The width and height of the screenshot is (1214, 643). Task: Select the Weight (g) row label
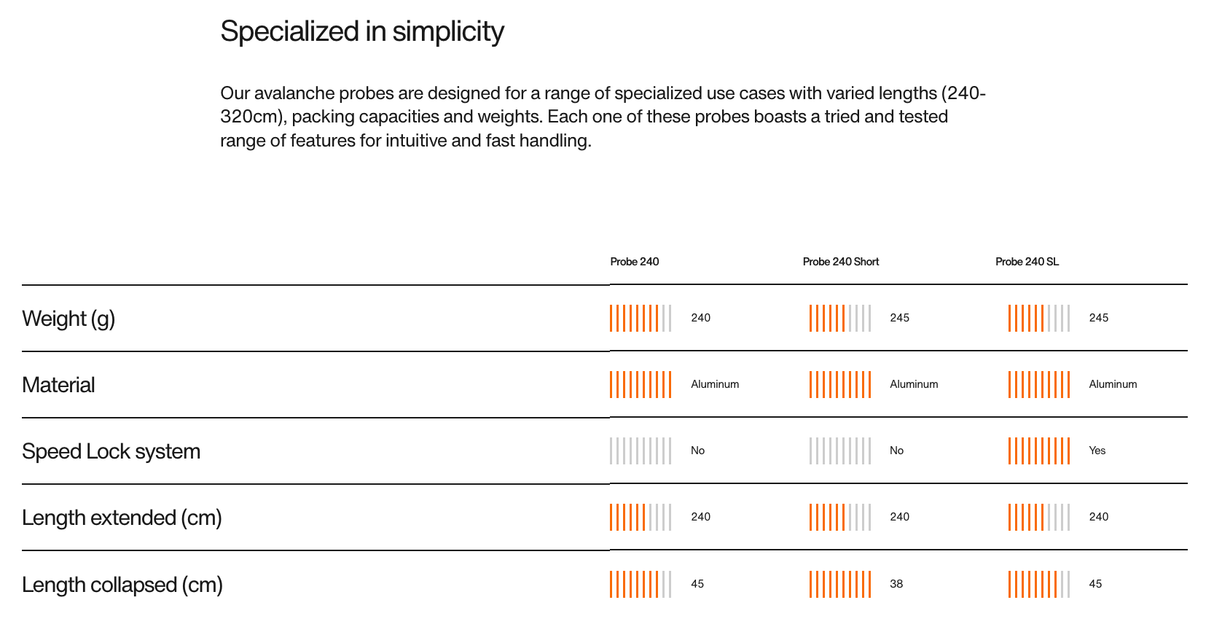(68, 319)
